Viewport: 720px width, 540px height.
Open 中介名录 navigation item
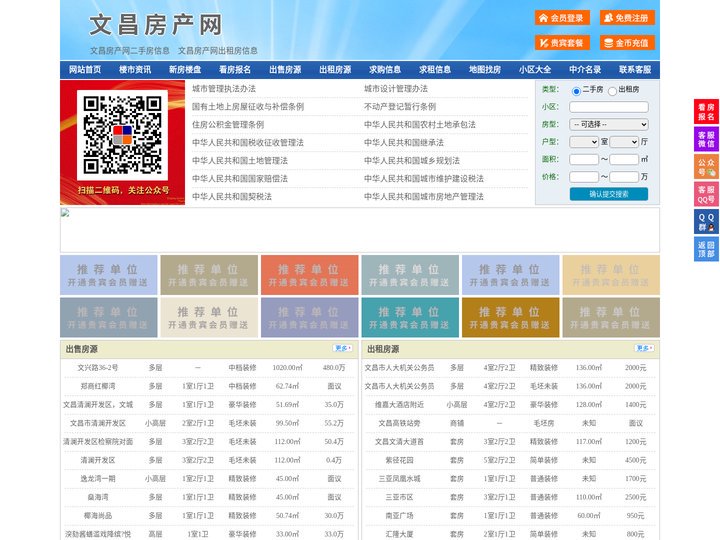click(x=585, y=70)
